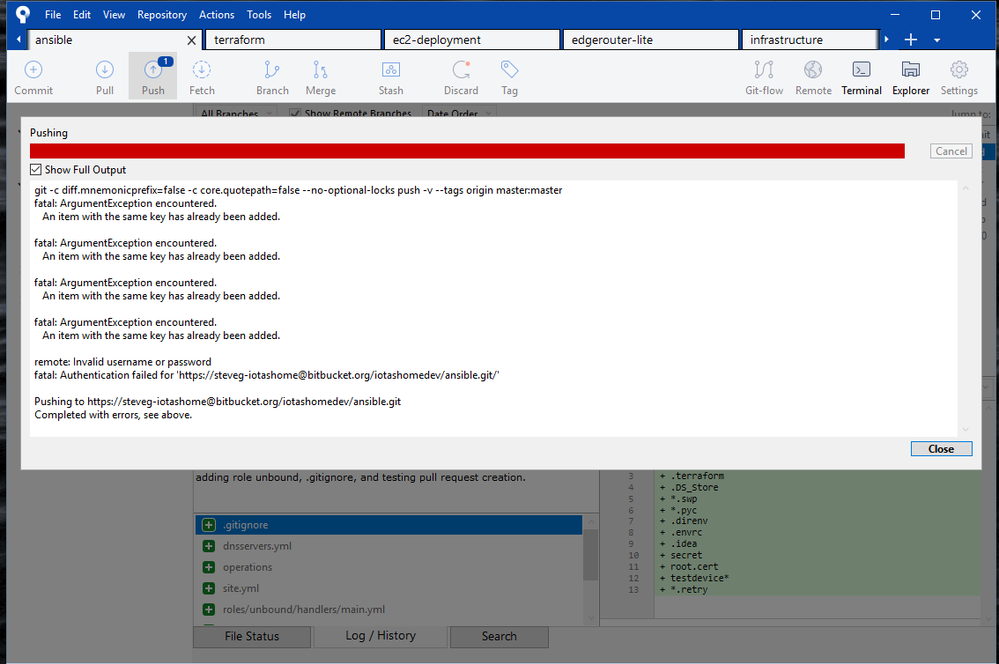Open the Help menu
Image resolution: width=999 pixels, height=664 pixels.
click(x=294, y=15)
